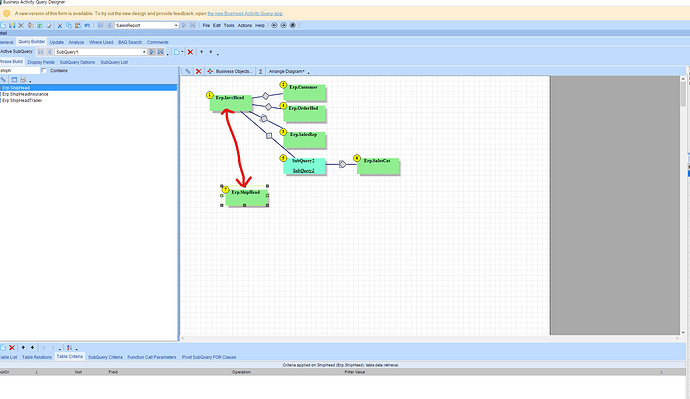
Task: Open the Actions menu
Action: point(245,26)
